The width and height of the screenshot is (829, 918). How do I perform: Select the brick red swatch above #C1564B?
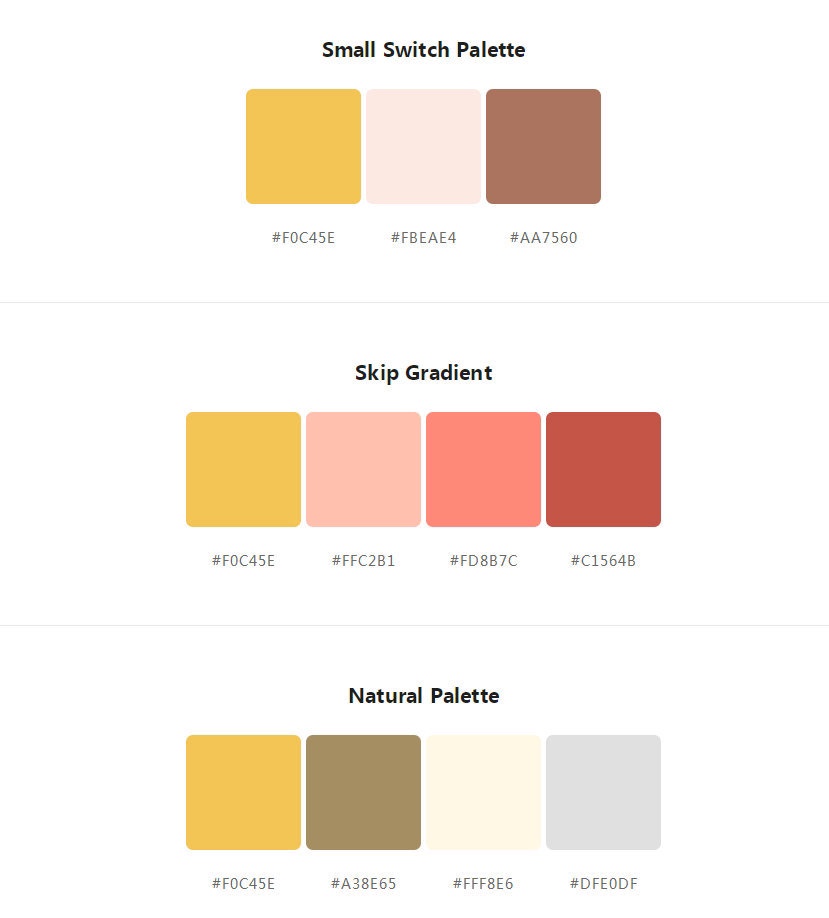pyautogui.click(x=604, y=470)
